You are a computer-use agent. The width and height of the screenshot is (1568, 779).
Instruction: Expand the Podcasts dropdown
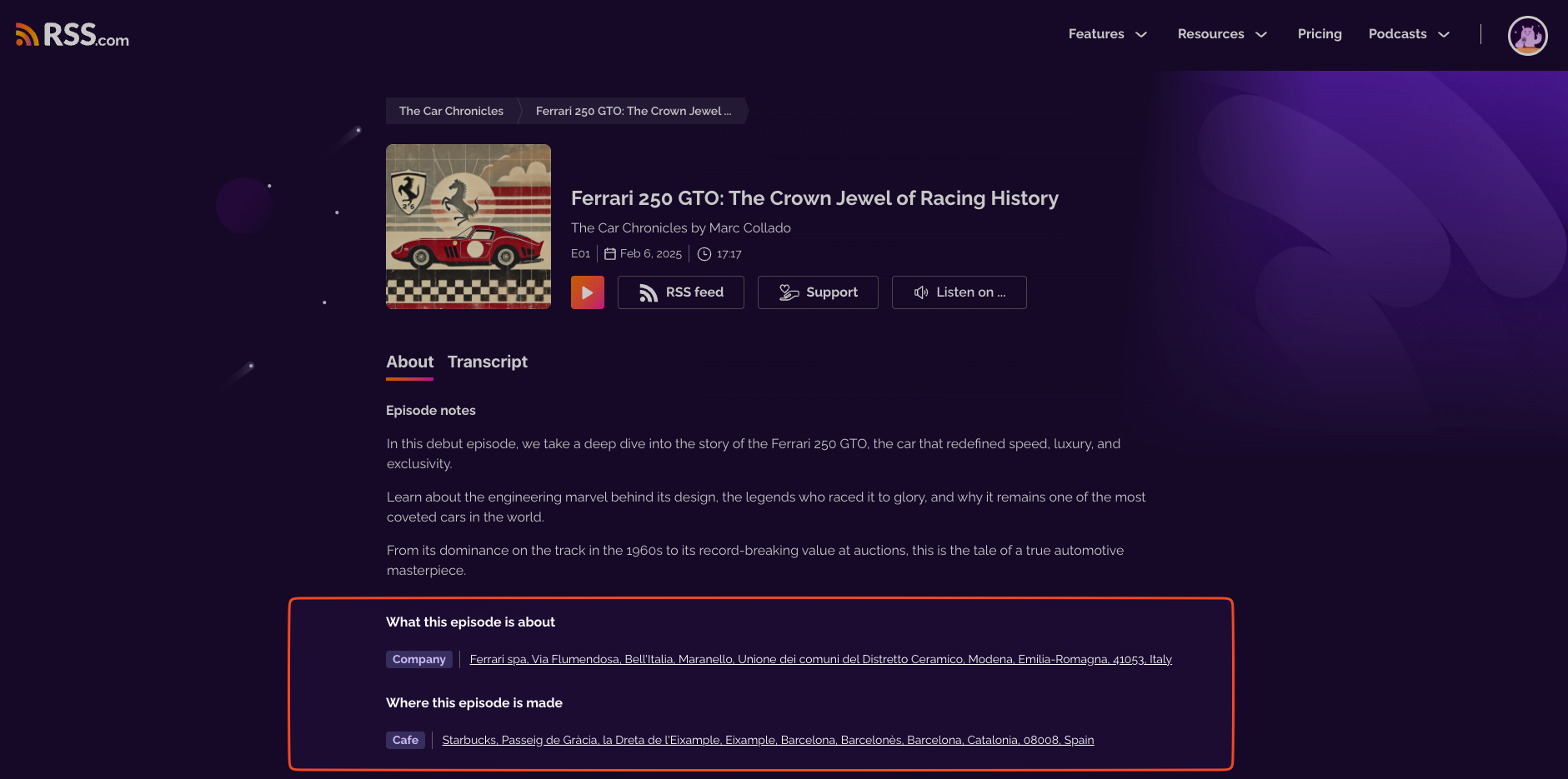1409,34
